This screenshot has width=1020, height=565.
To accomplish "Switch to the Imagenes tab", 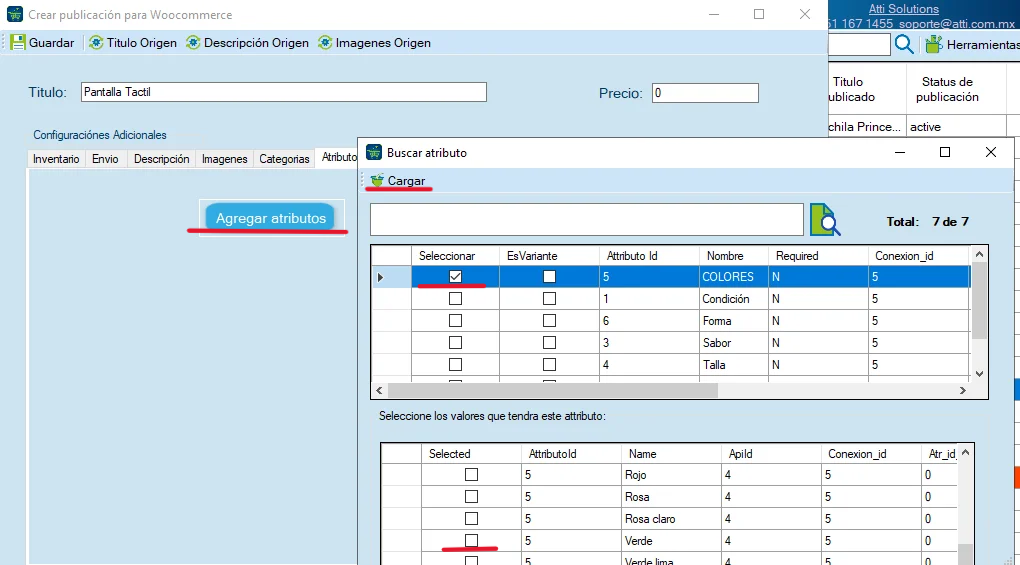I will click(224, 159).
